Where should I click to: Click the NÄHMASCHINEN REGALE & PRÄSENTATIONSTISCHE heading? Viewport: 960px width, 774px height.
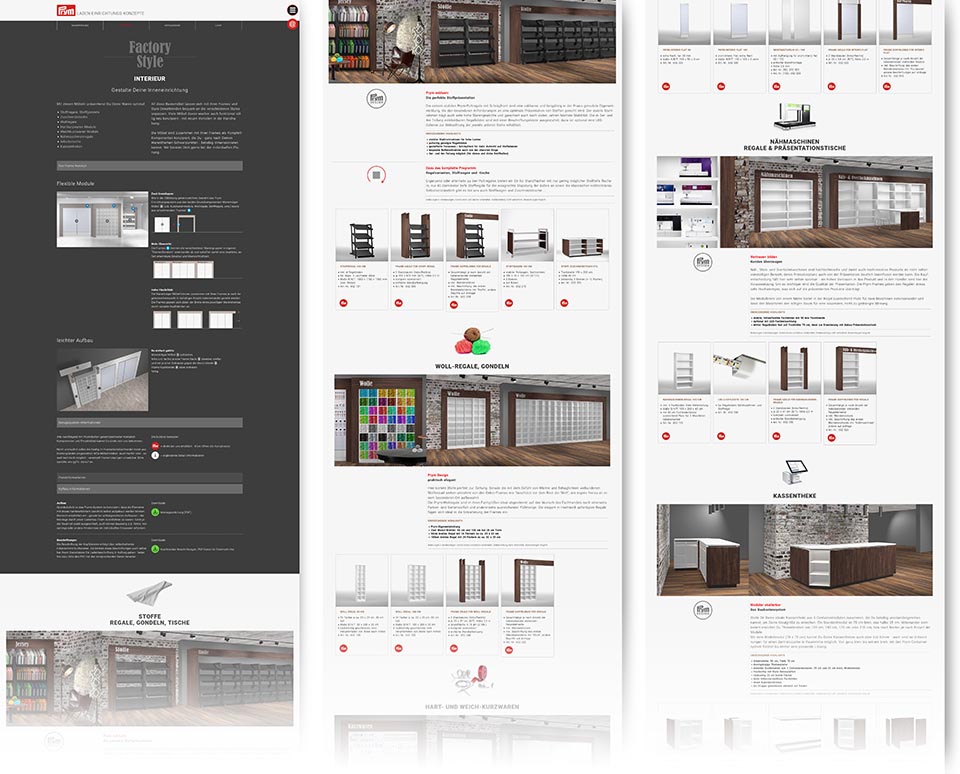tap(795, 145)
